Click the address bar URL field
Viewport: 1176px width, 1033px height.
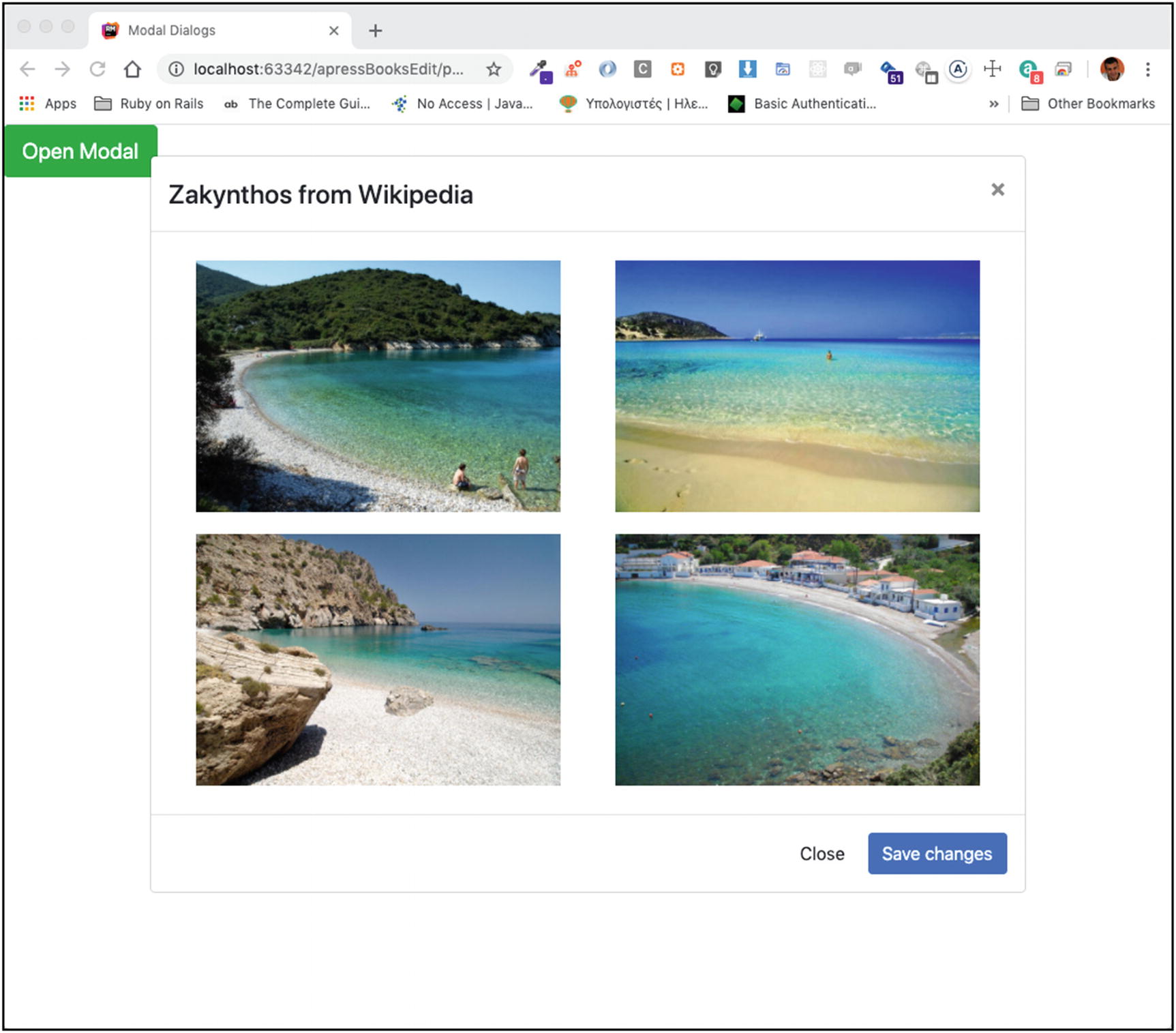(327, 69)
